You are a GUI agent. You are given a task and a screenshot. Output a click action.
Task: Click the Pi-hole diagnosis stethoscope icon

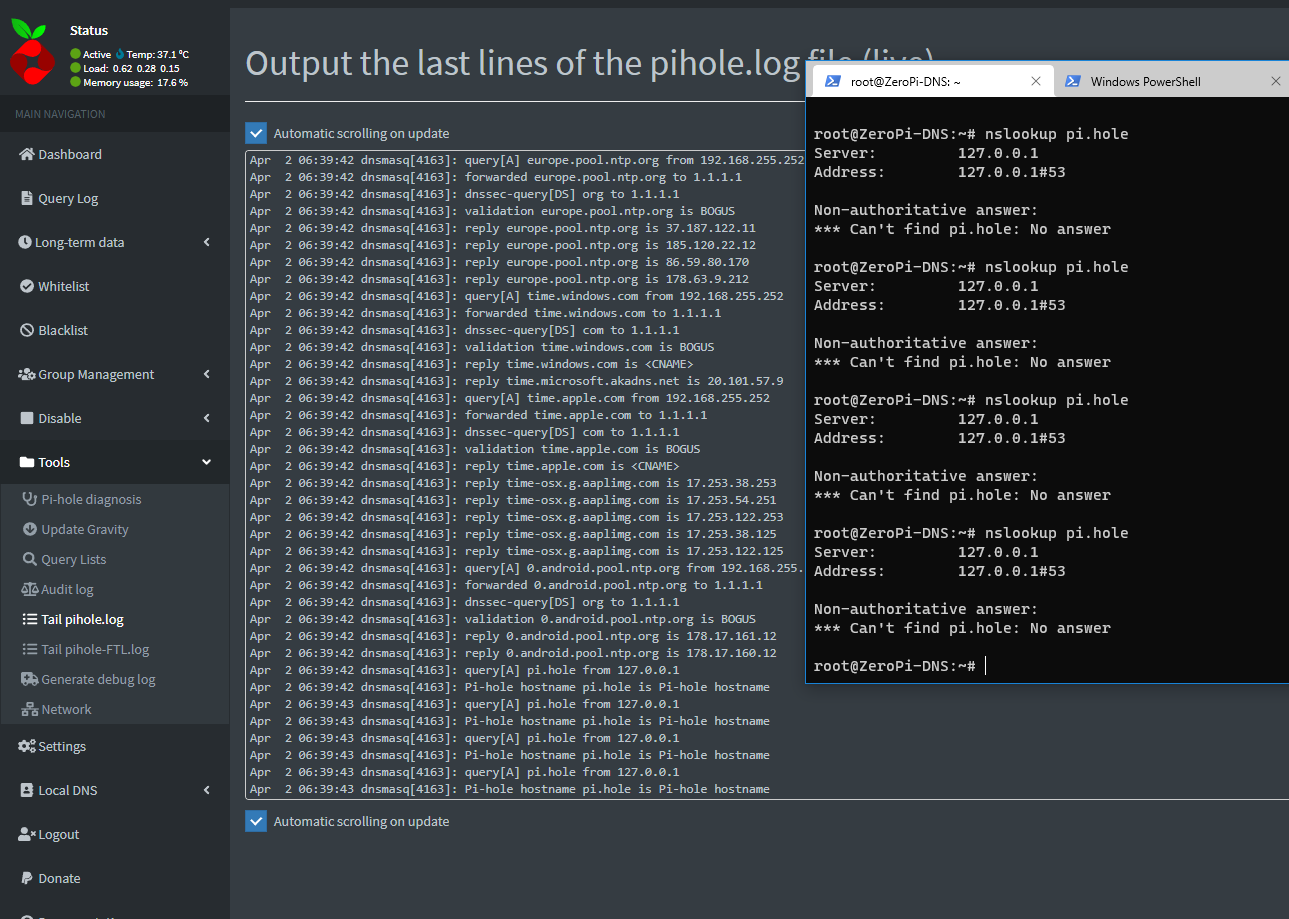click(x=30, y=499)
